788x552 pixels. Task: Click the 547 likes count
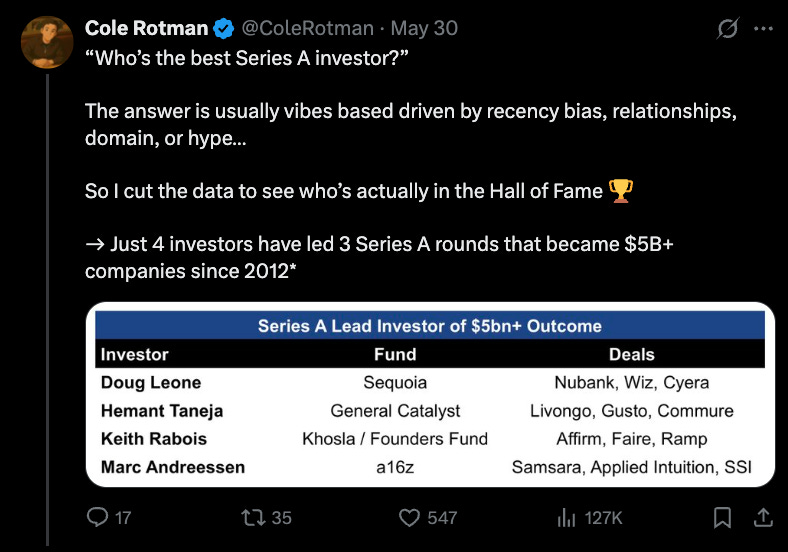tap(442, 518)
